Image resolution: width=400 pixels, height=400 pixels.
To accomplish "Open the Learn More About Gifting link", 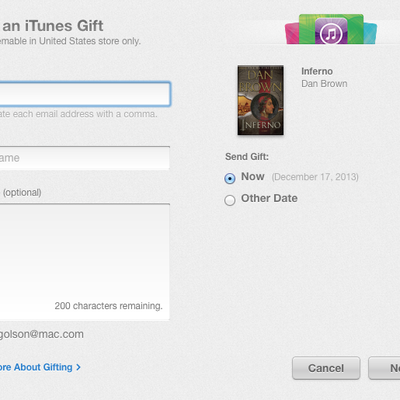I will (40, 367).
